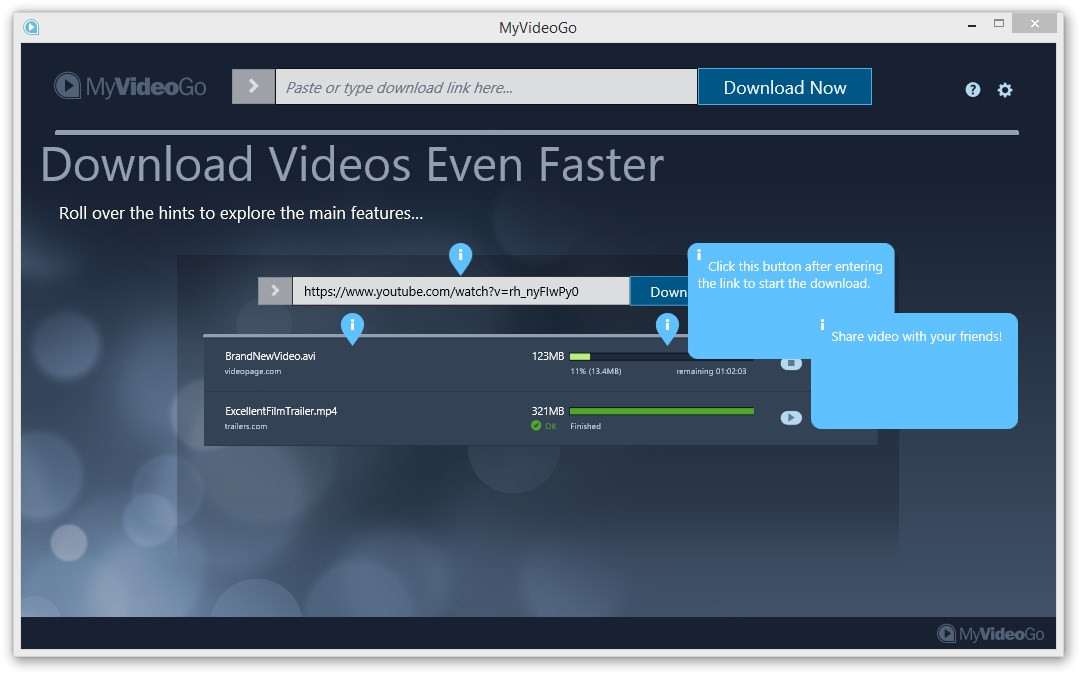Expand the arrow button beside link field
This screenshot has width=1081, height=676.
[x=254, y=87]
